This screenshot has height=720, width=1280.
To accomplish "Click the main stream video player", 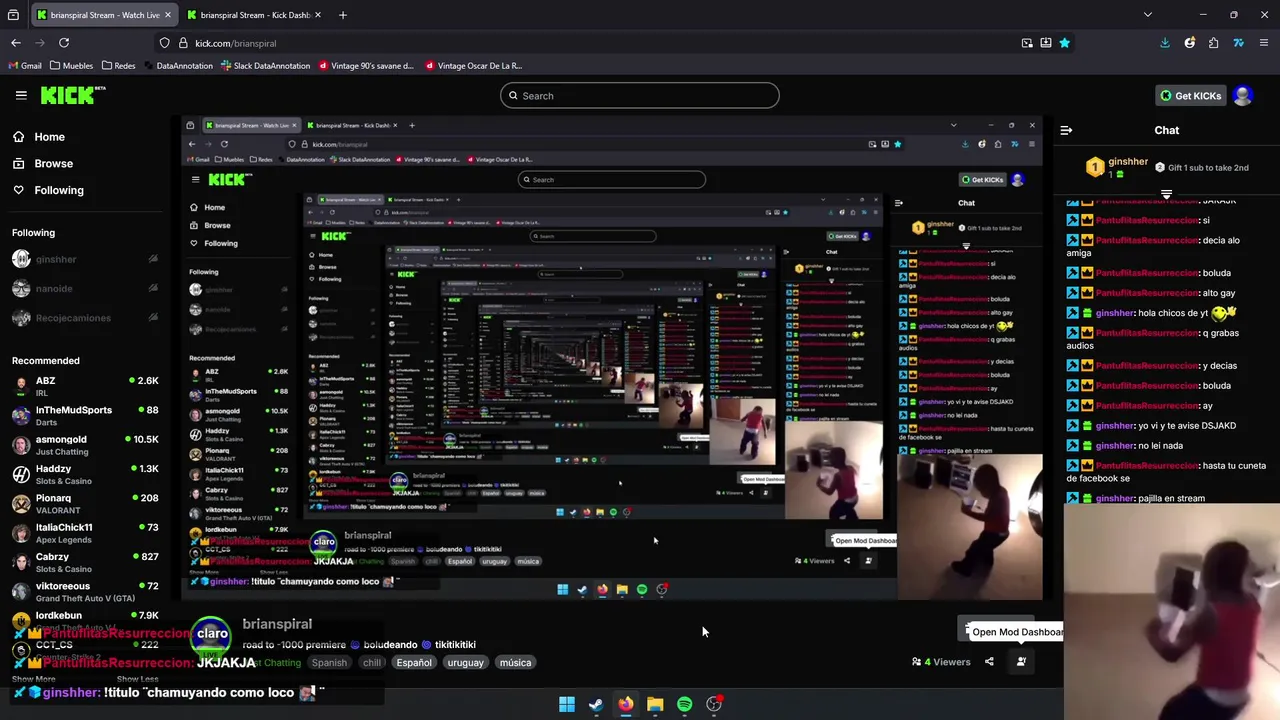I will [x=612, y=358].
